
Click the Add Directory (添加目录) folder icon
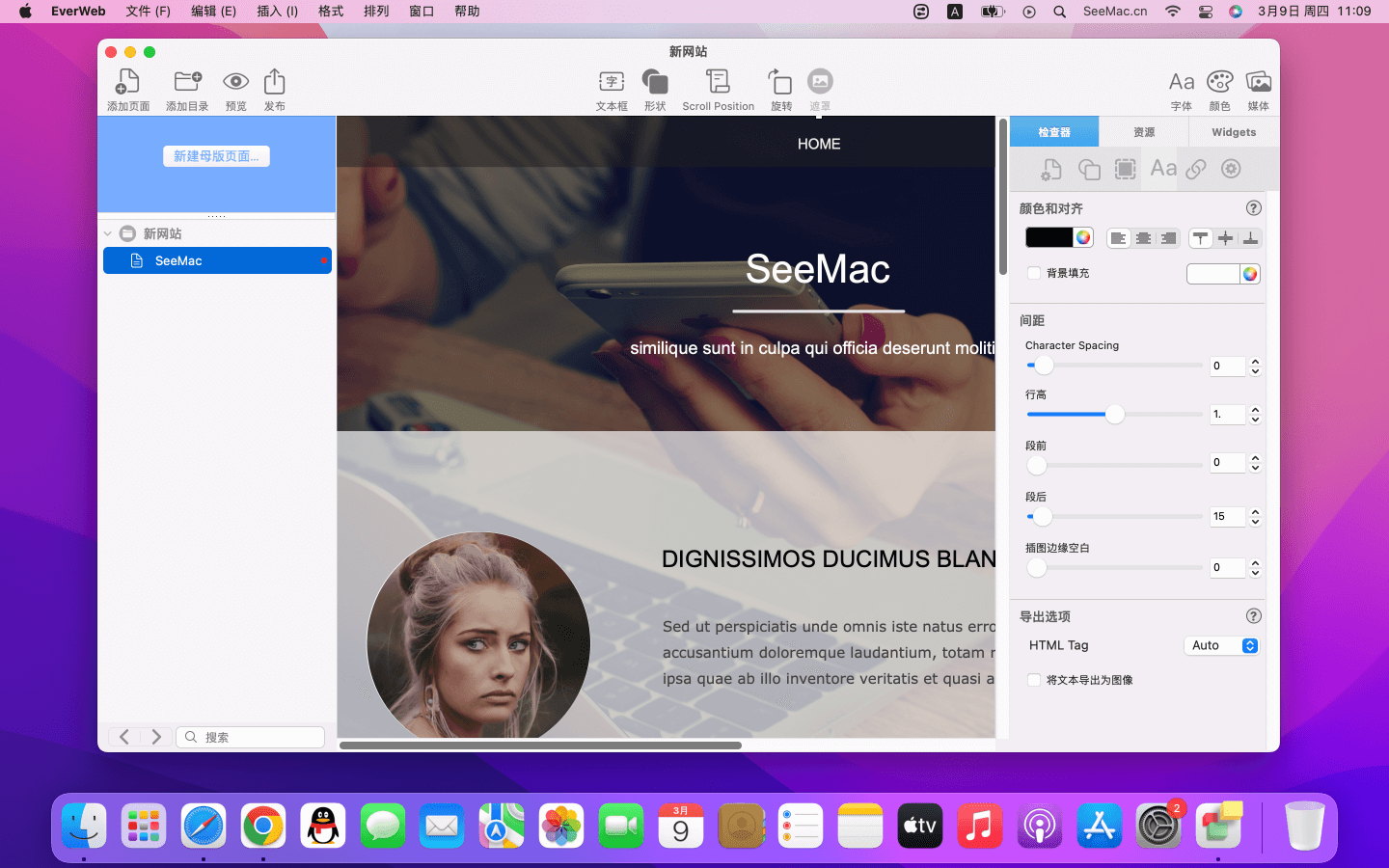(187, 83)
